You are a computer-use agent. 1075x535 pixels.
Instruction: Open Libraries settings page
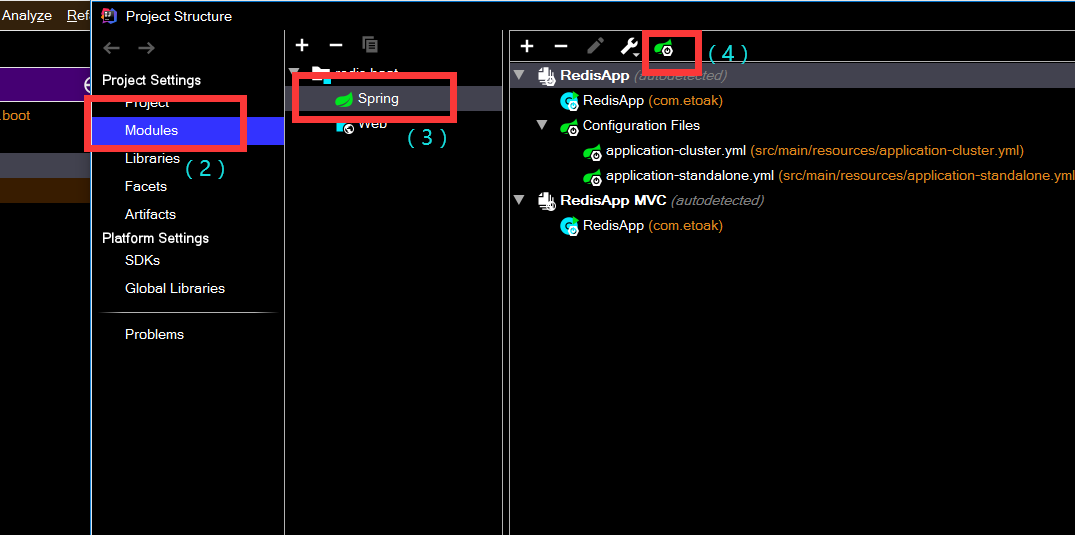pyautogui.click(x=152, y=158)
